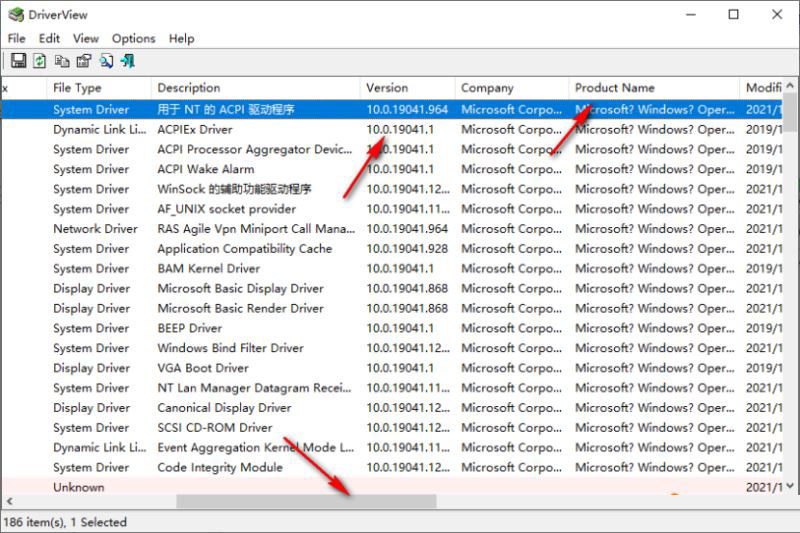The width and height of the screenshot is (800, 533).
Task: Select the VGA Boot Driver row
Action: tap(392, 368)
